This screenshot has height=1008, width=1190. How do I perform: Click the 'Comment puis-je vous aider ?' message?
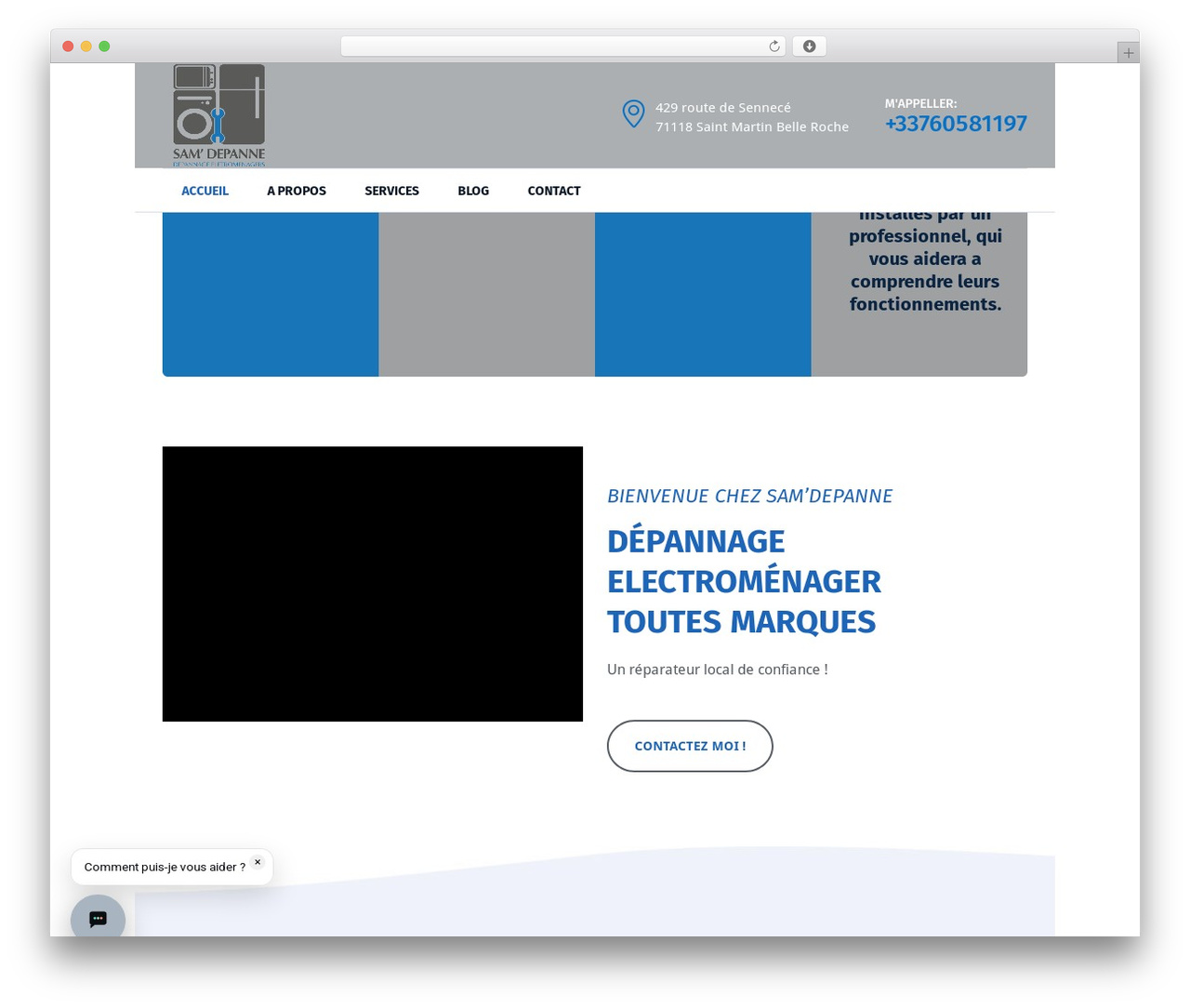pyautogui.click(x=165, y=867)
